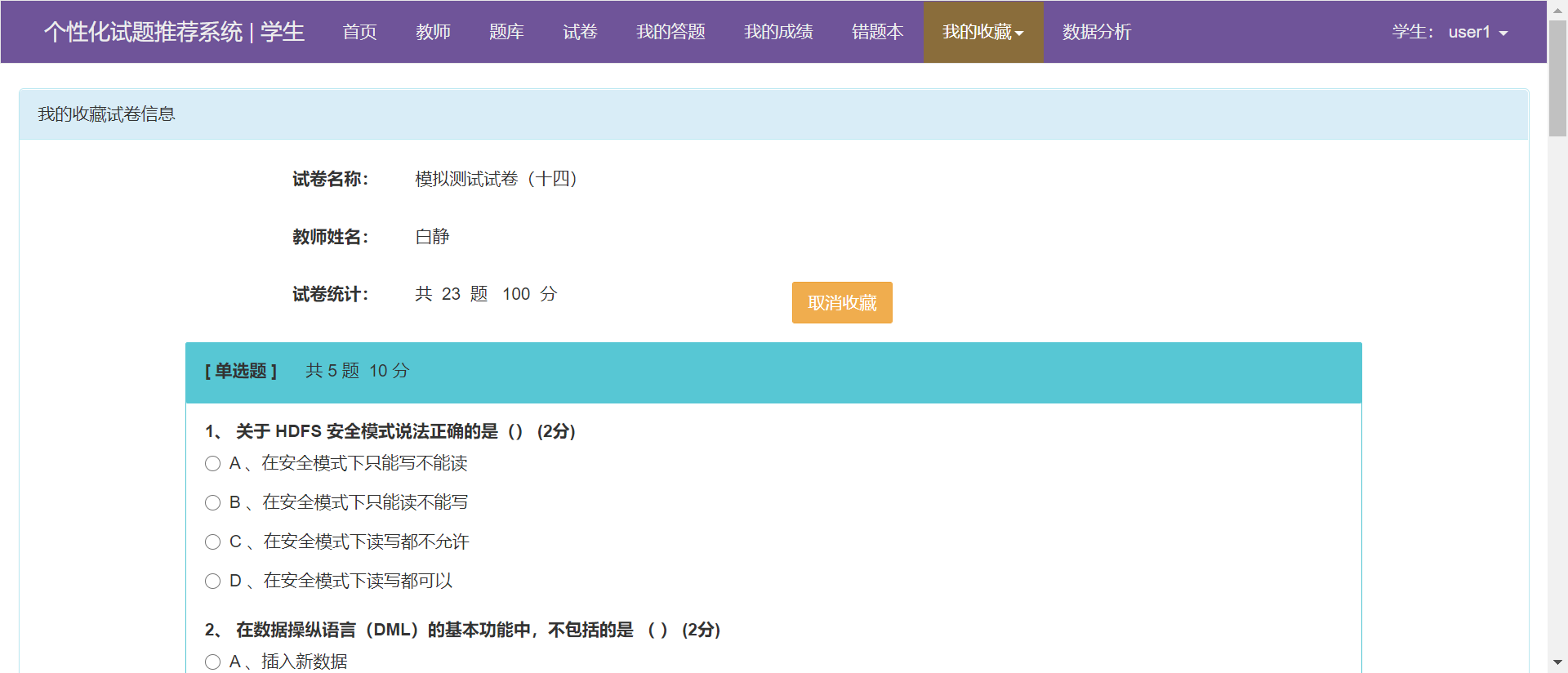Click the 试卷名称 label

tap(331, 180)
